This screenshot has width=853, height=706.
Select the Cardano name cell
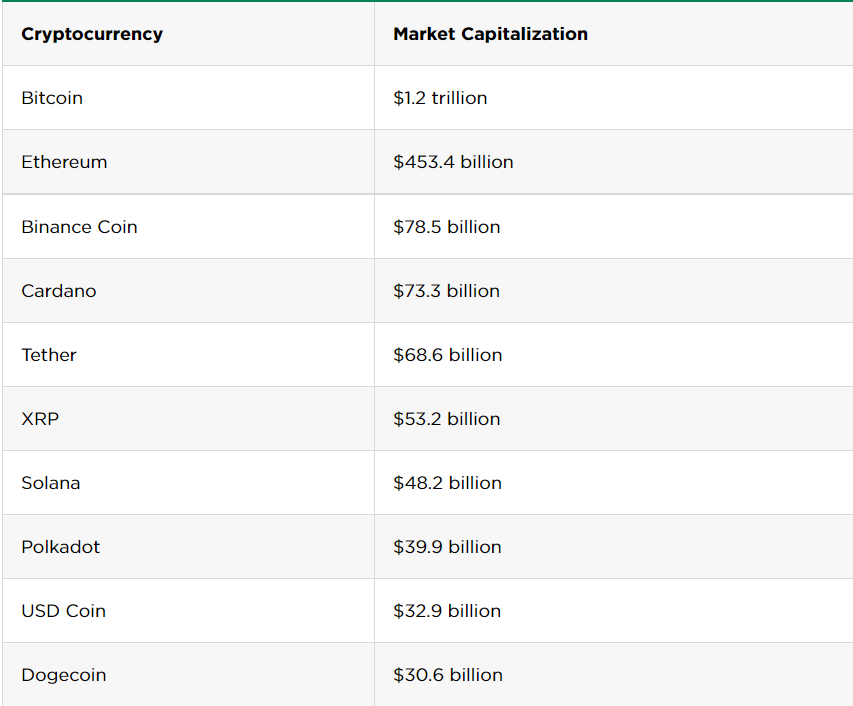pyautogui.click(x=59, y=291)
